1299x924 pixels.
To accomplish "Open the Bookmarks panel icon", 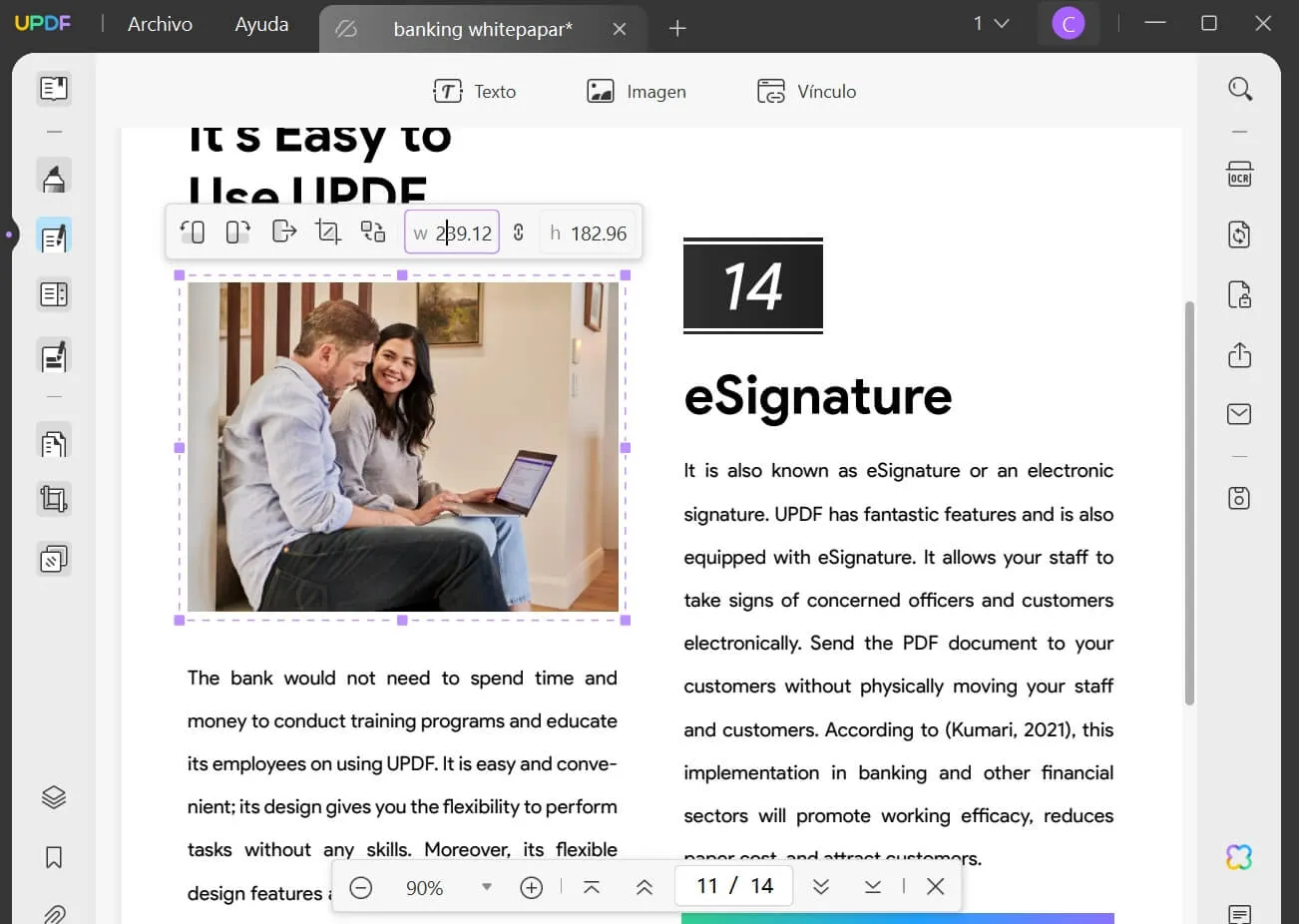I will pyautogui.click(x=54, y=857).
